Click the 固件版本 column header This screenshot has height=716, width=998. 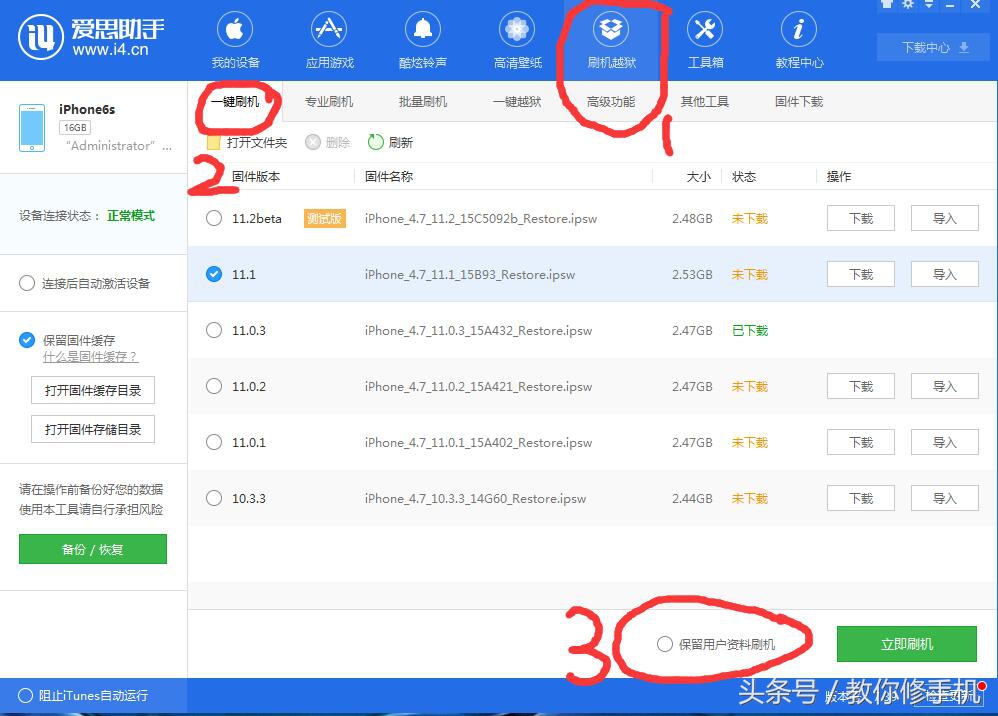[256, 176]
